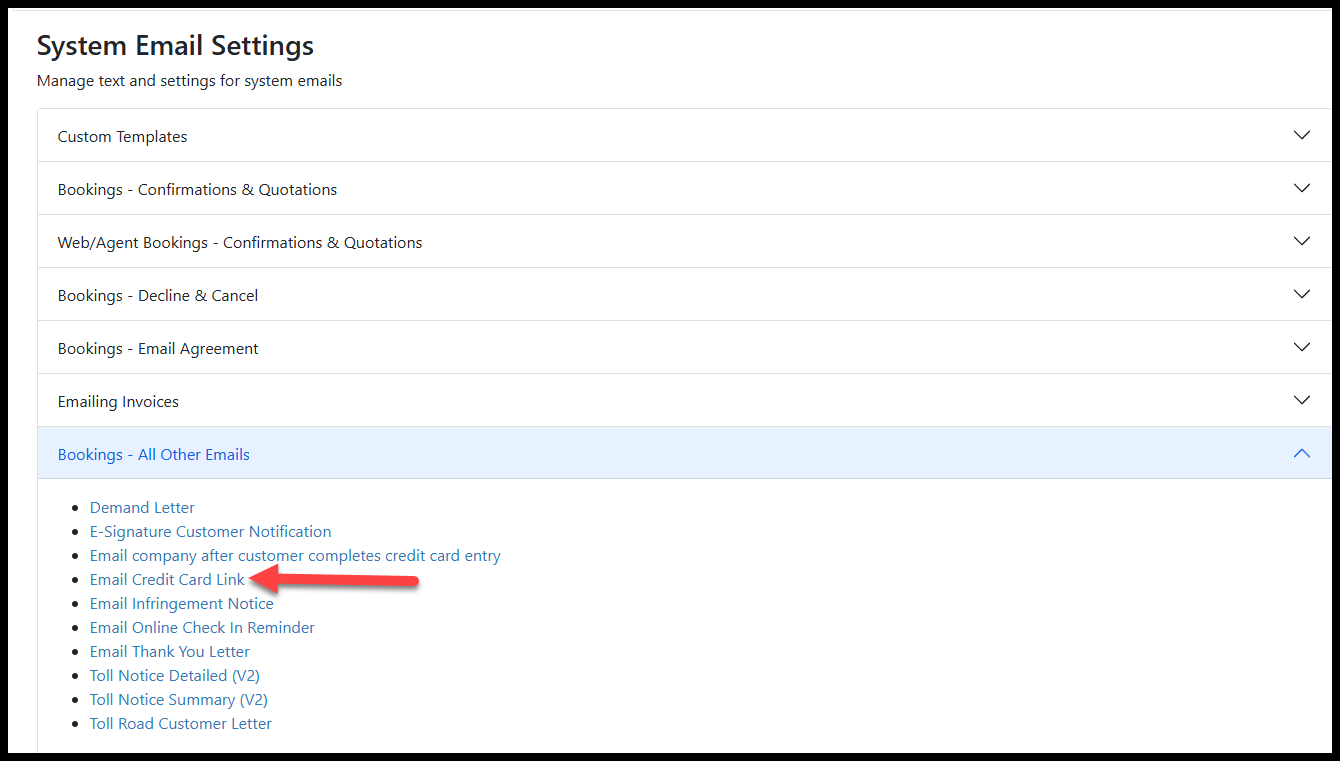
Task: Open Emailing Invoices section header
Action: point(118,402)
